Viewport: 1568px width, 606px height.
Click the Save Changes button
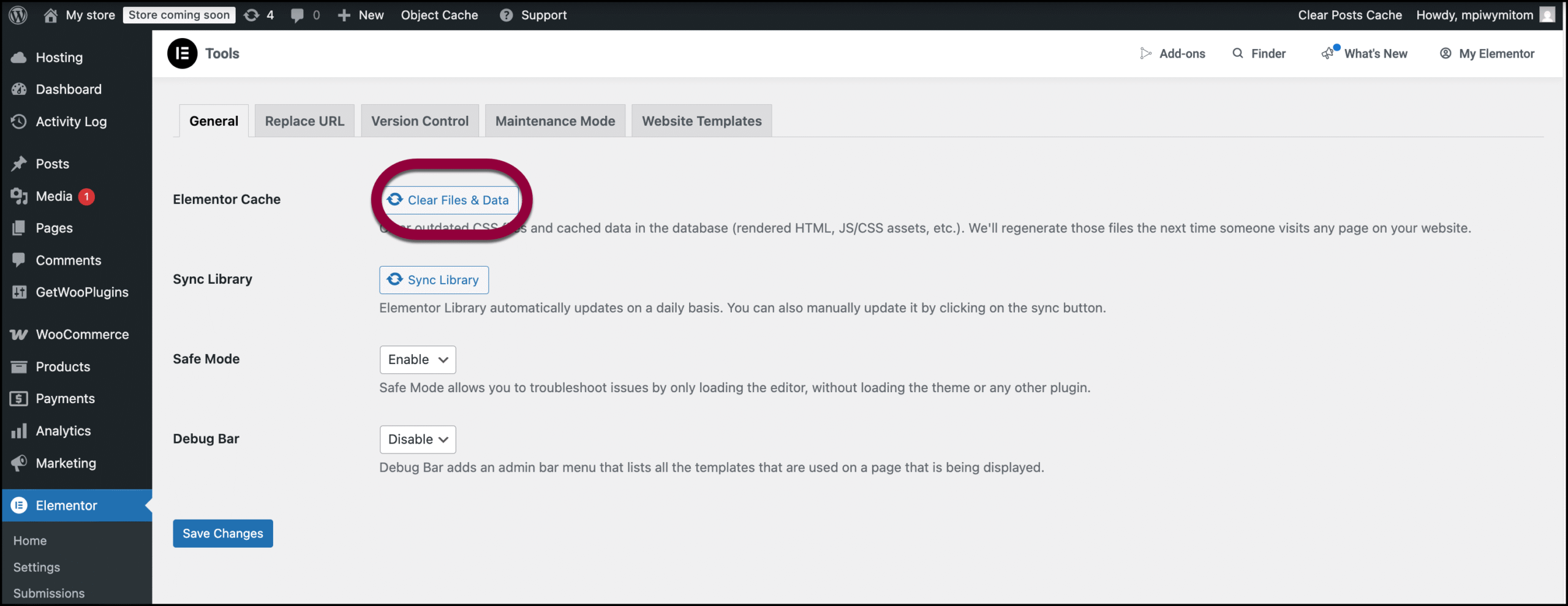(223, 534)
